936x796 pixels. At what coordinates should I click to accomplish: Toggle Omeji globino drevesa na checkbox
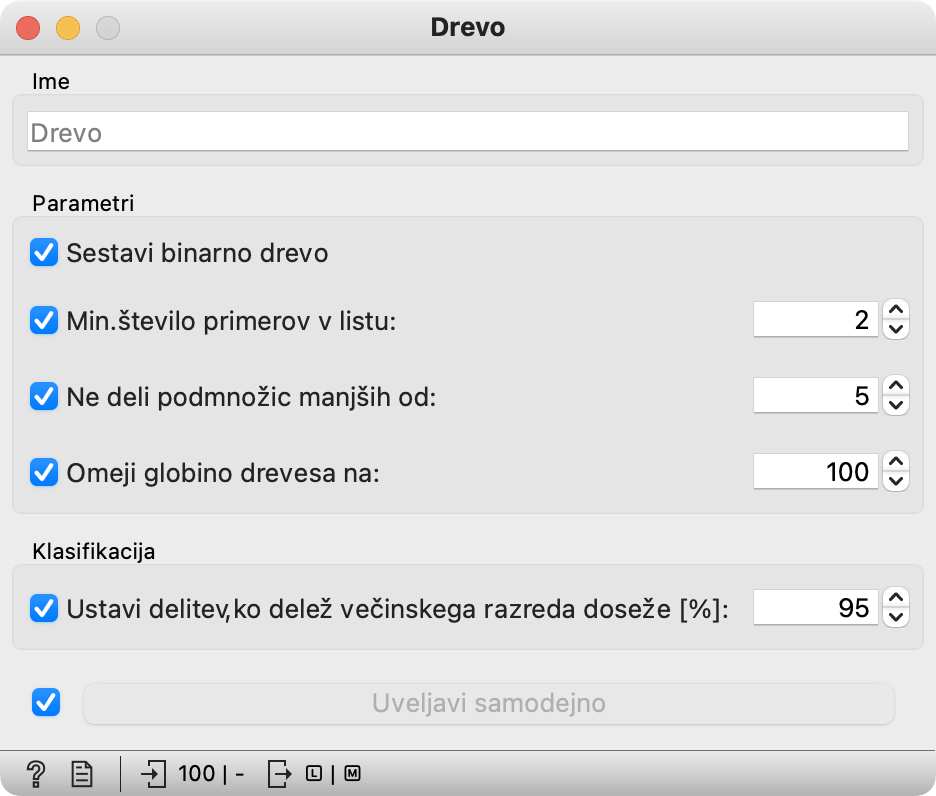click(x=44, y=472)
